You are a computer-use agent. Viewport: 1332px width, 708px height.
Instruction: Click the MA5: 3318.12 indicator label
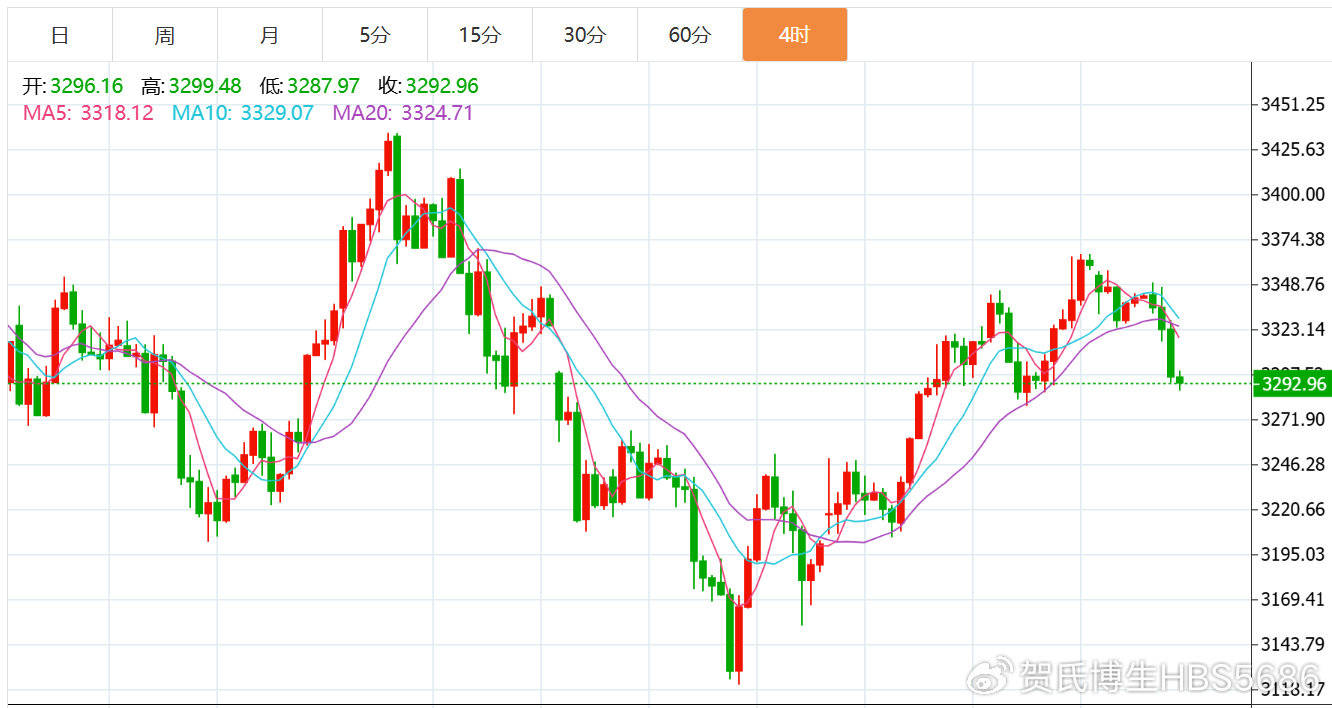click(x=88, y=113)
